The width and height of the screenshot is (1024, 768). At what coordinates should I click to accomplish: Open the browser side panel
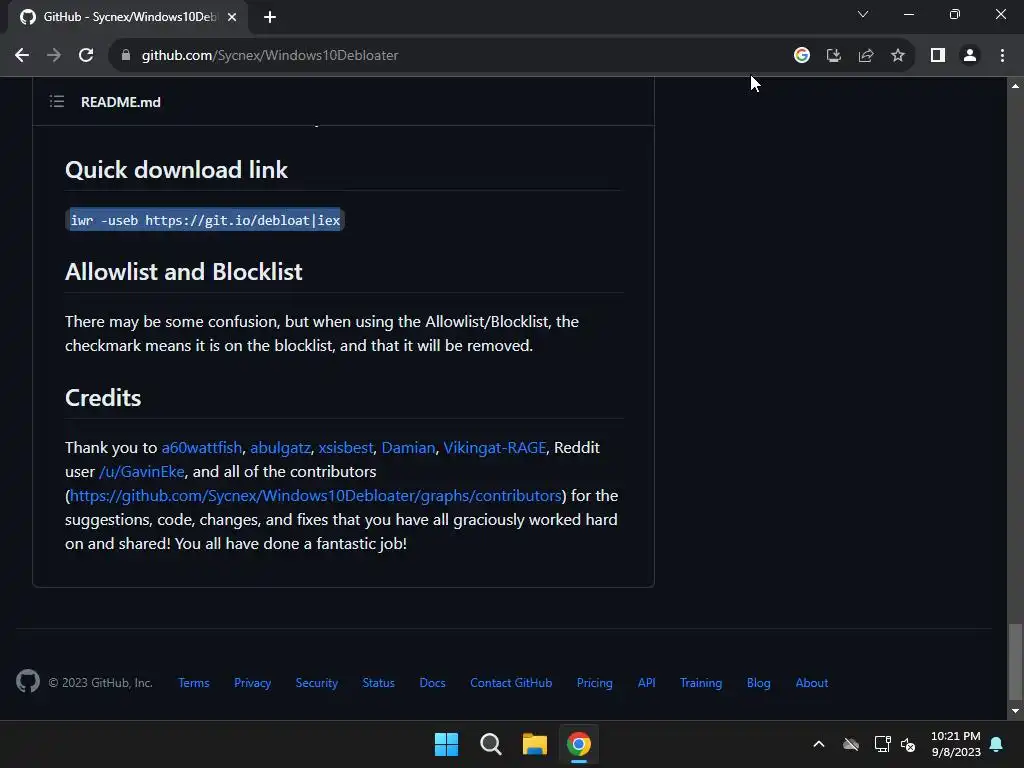[x=938, y=56]
